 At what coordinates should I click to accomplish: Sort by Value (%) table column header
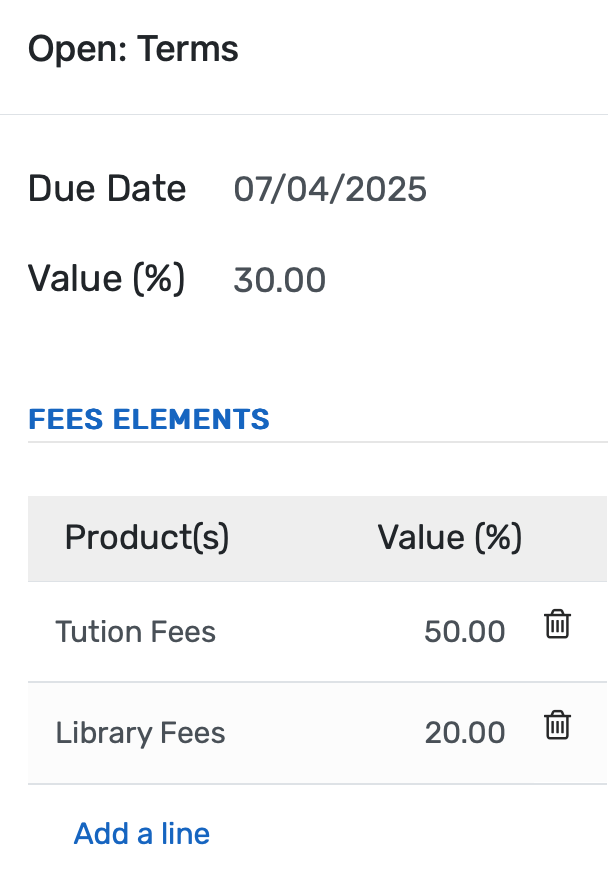(449, 538)
